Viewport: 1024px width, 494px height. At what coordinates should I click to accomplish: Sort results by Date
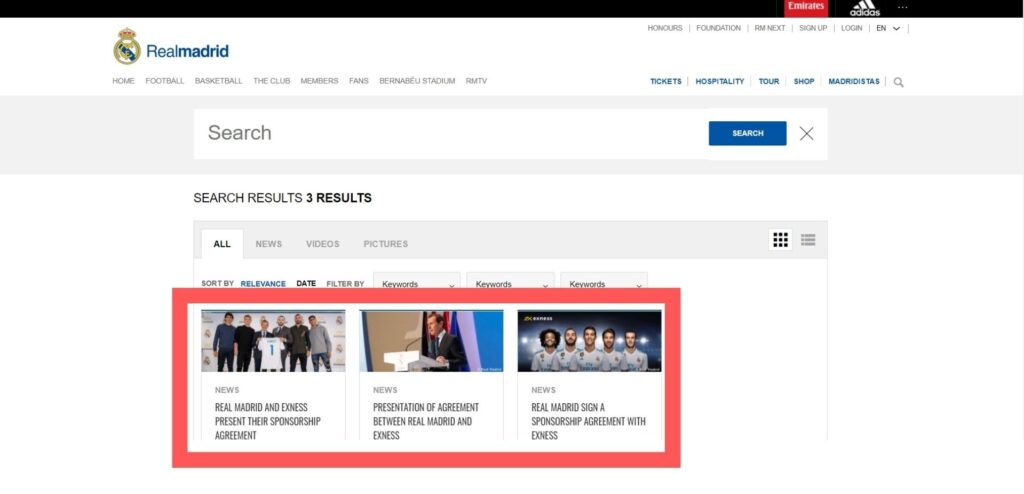pos(306,284)
